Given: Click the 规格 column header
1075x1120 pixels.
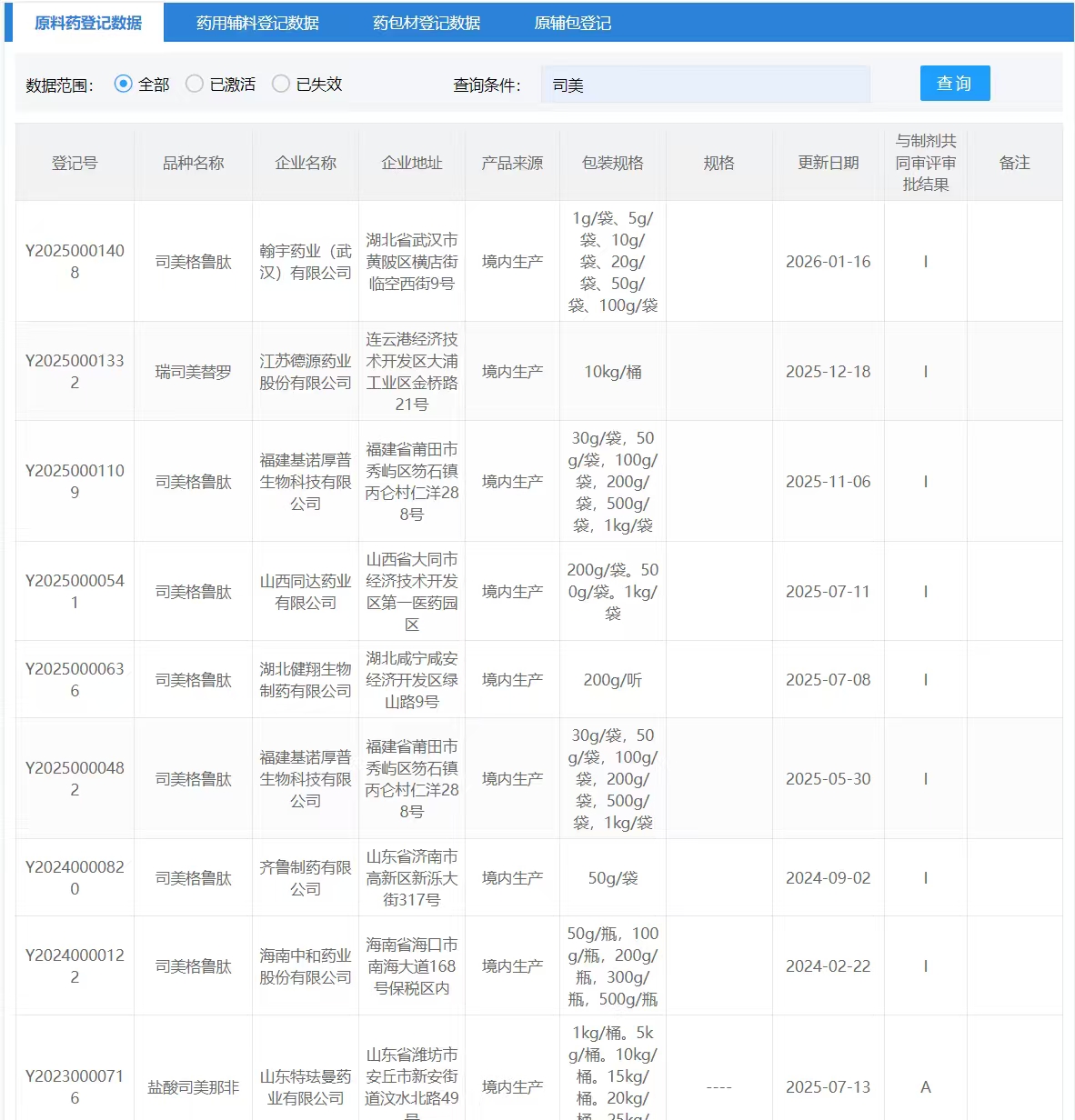Looking at the screenshot, I should [x=719, y=163].
